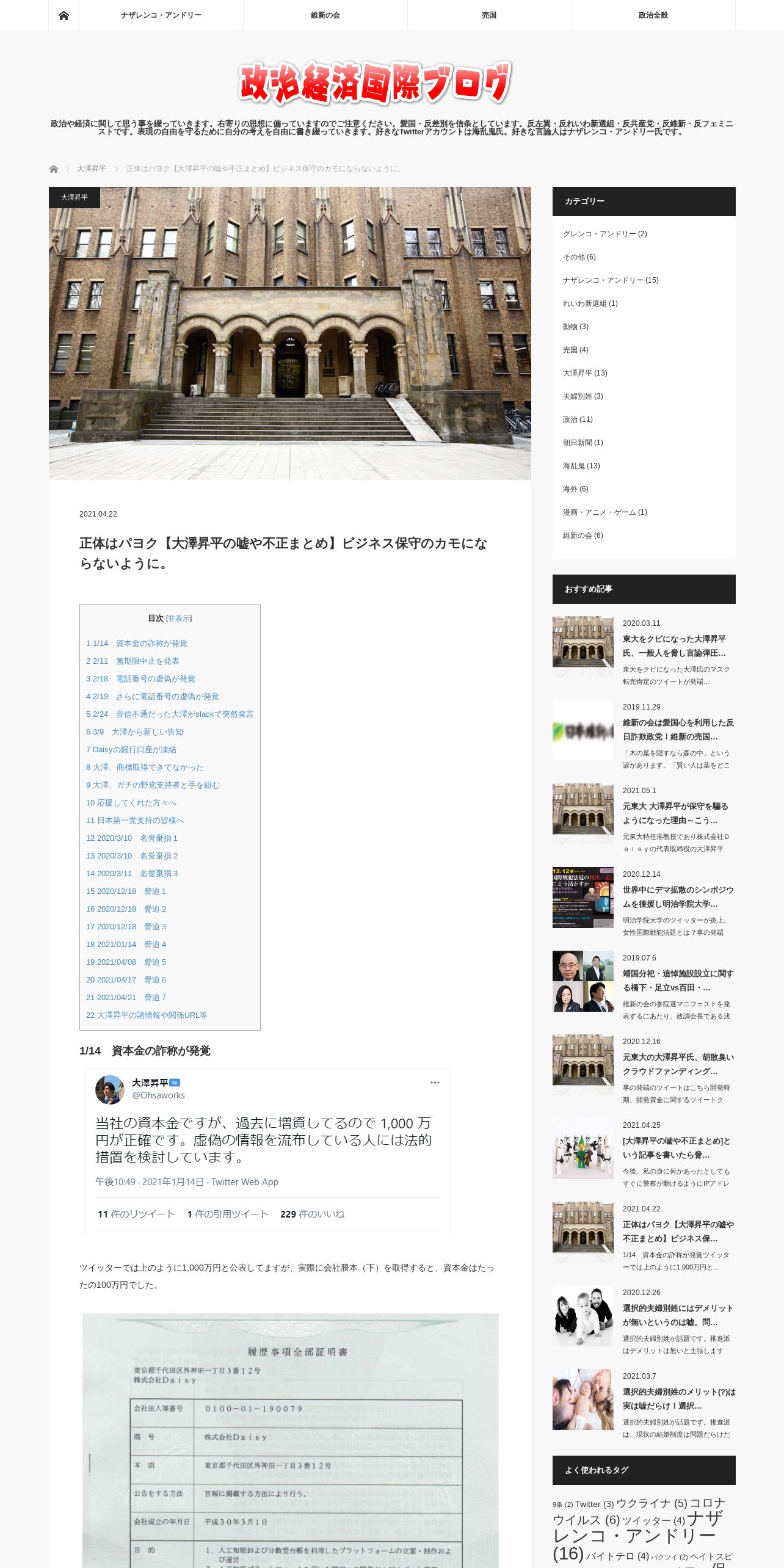The width and height of the screenshot is (784, 1568).
Task: Jump to 大澤、ガチの野党支持者と手を組む
Action: [x=153, y=785]
